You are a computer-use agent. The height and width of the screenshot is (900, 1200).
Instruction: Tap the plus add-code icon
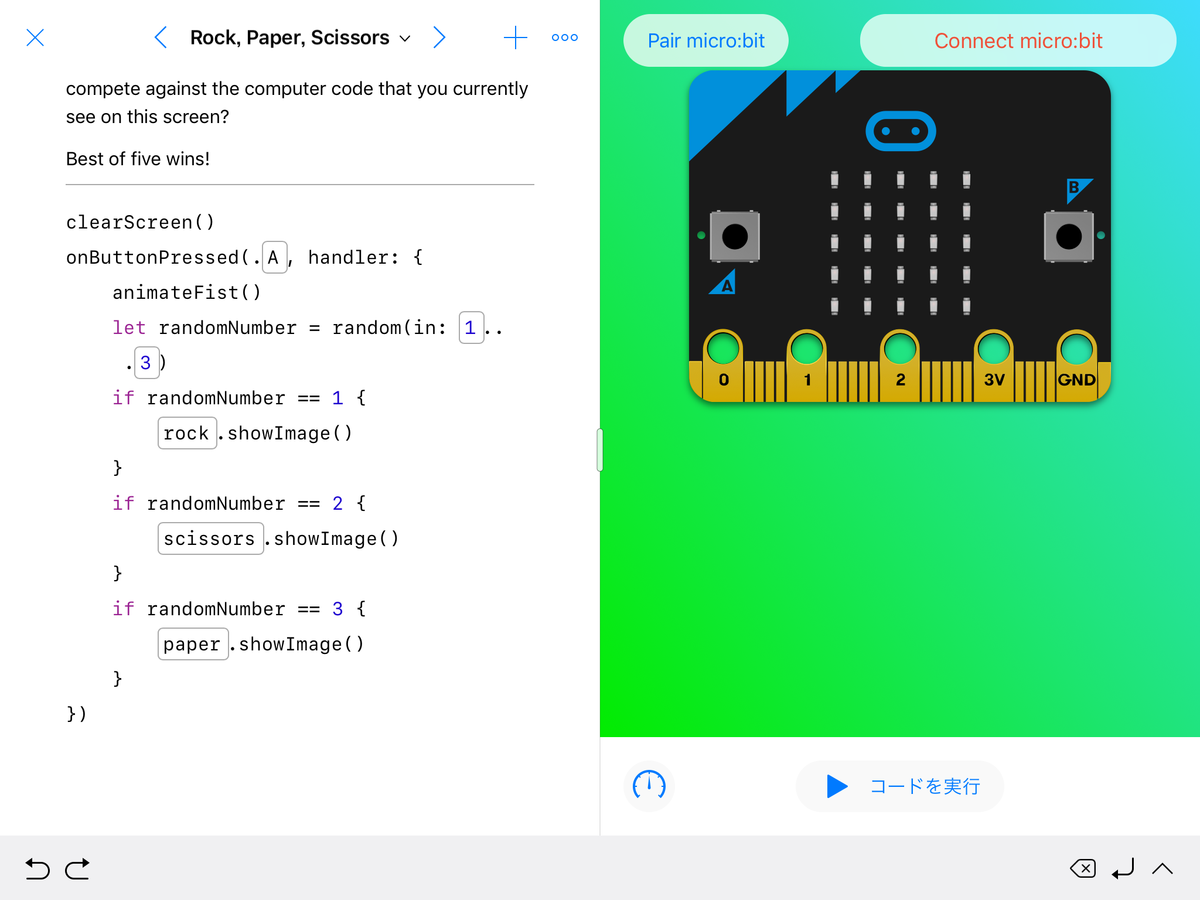(x=515, y=38)
